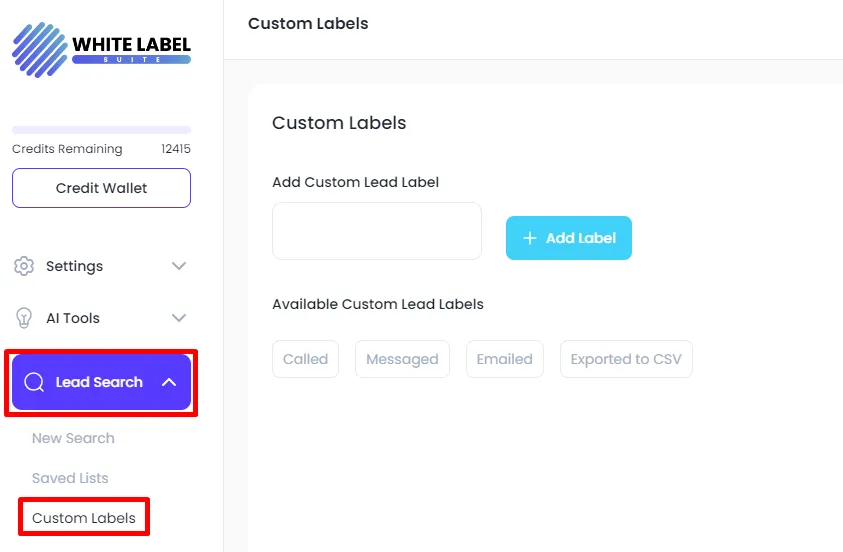Click the Add Label button

[569, 238]
